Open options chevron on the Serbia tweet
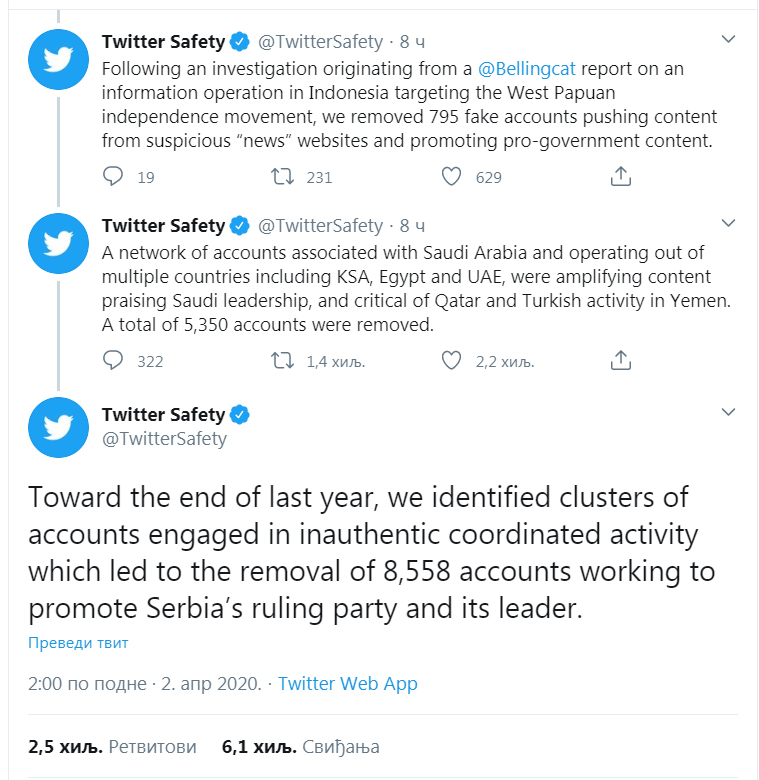The width and height of the screenshot is (759, 780). coord(728,412)
